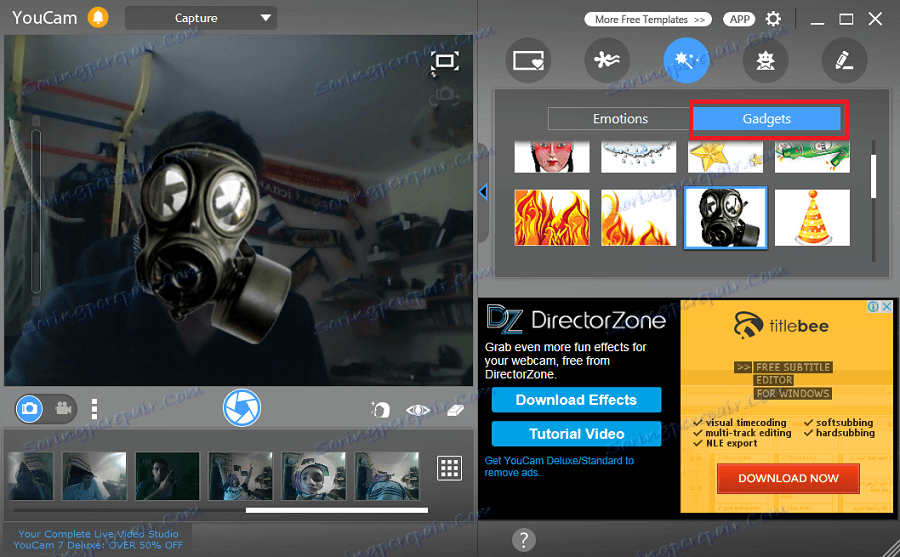This screenshot has height=557, width=900.
Task: Toggle the eye effects visibility icon
Action: coord(418,410)
